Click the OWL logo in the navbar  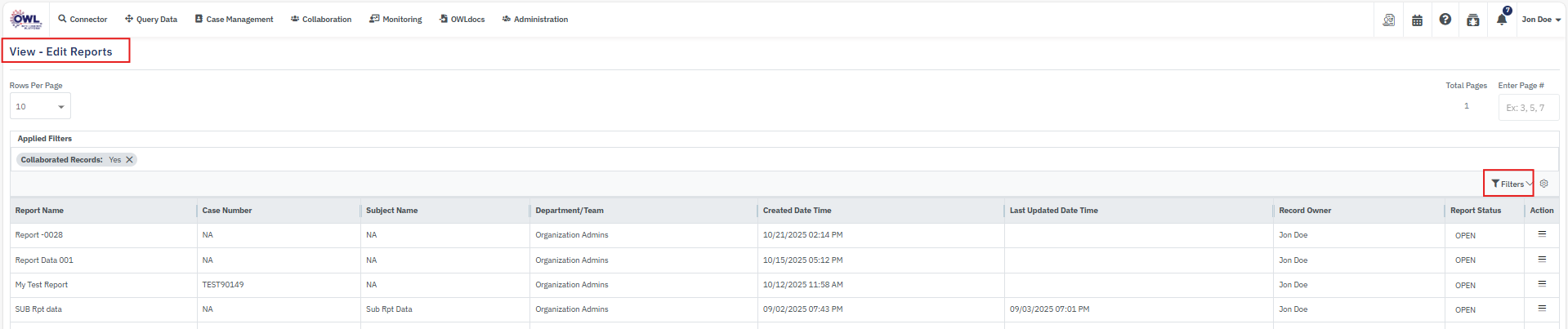tap(25, 20)
